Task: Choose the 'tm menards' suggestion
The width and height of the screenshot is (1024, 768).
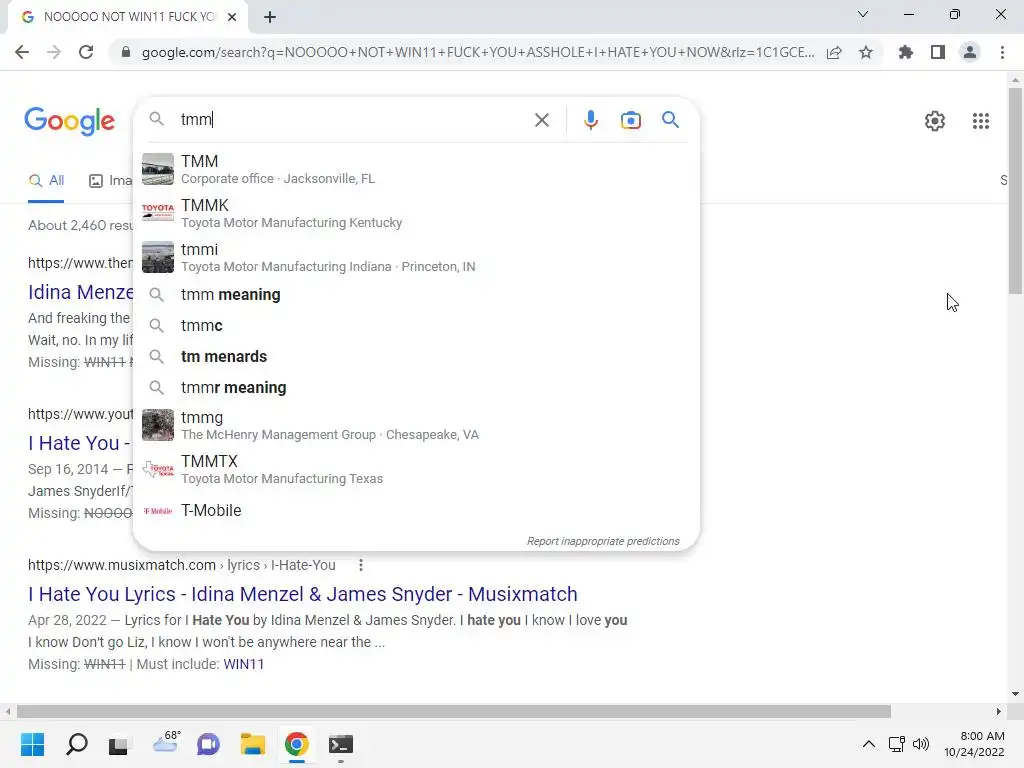Action: [x=416, y=357]
